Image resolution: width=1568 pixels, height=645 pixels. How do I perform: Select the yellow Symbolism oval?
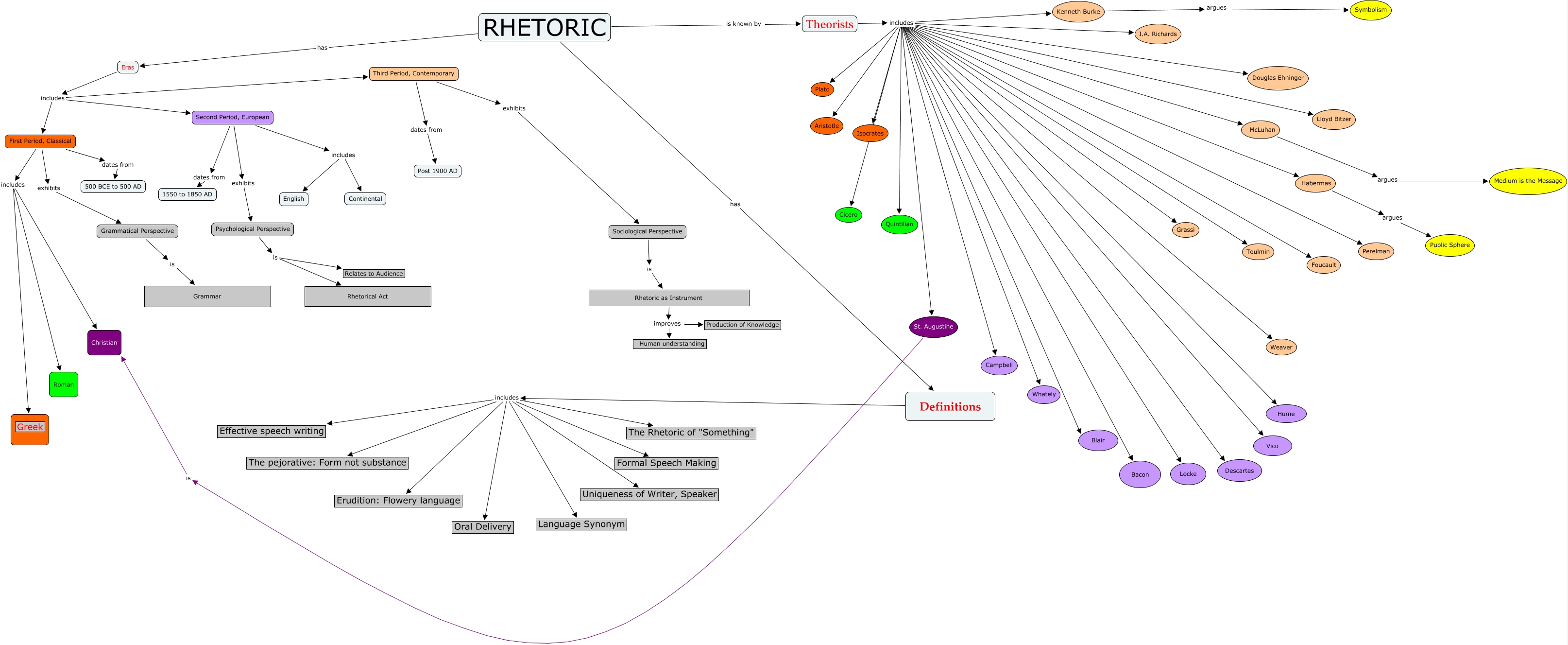coord(1370,10)
